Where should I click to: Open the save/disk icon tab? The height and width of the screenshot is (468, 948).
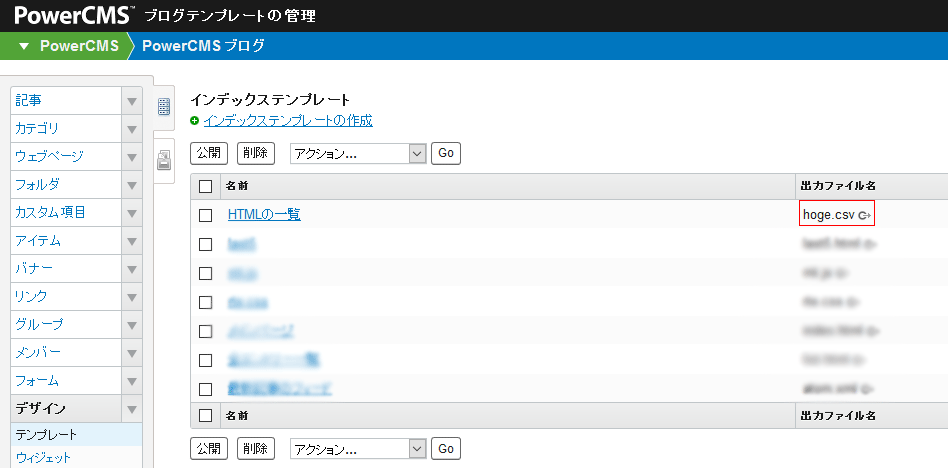(164, 160)
